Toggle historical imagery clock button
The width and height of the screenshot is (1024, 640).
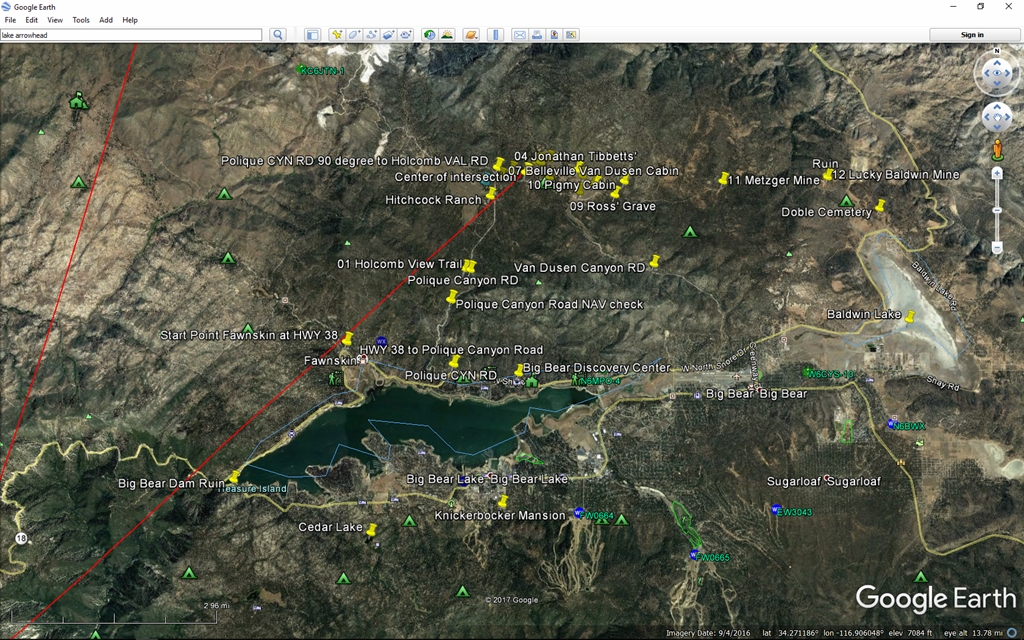430,35
